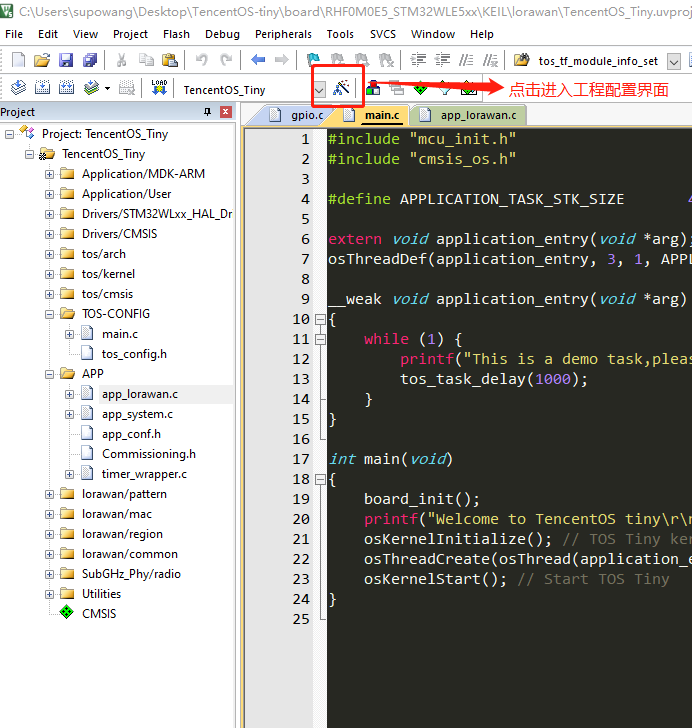Open Manage Project Items icon
Screen dimensions: 692x728
pos(373,87)
